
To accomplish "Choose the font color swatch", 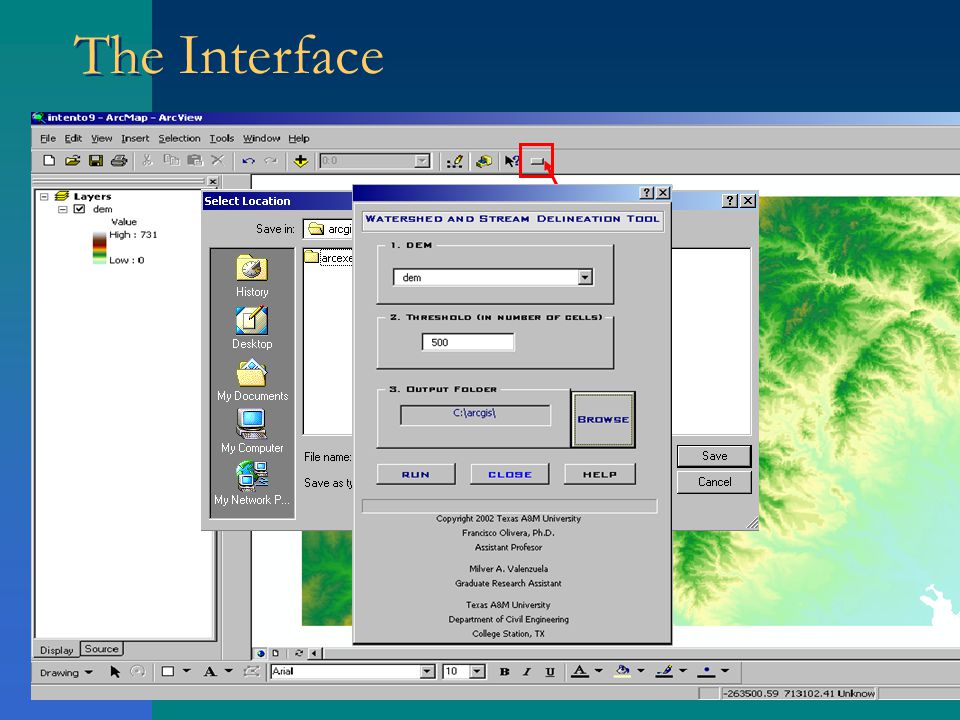I will pos(579,672).
